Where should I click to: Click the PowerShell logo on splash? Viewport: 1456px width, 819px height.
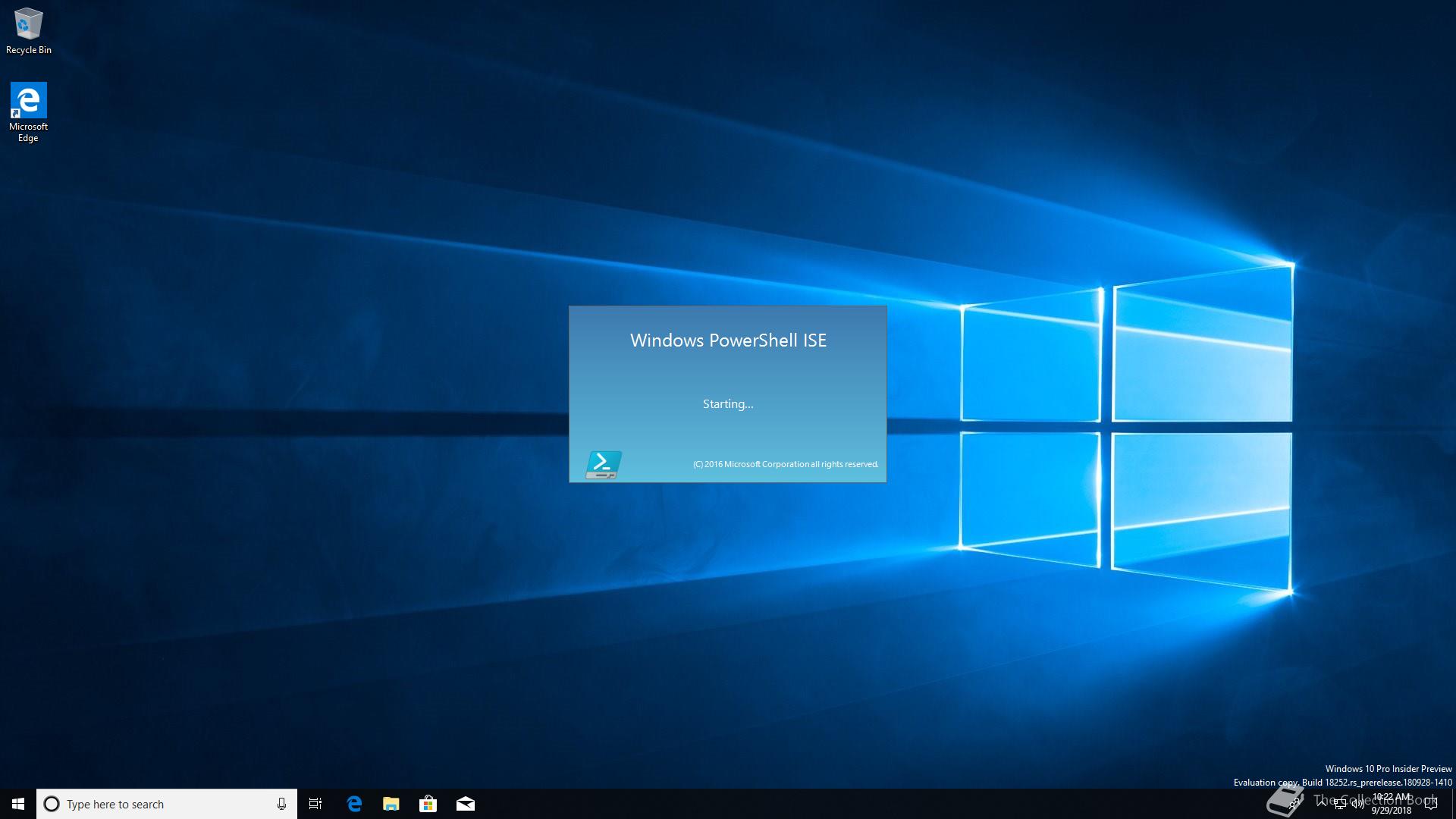pos(604,464)
